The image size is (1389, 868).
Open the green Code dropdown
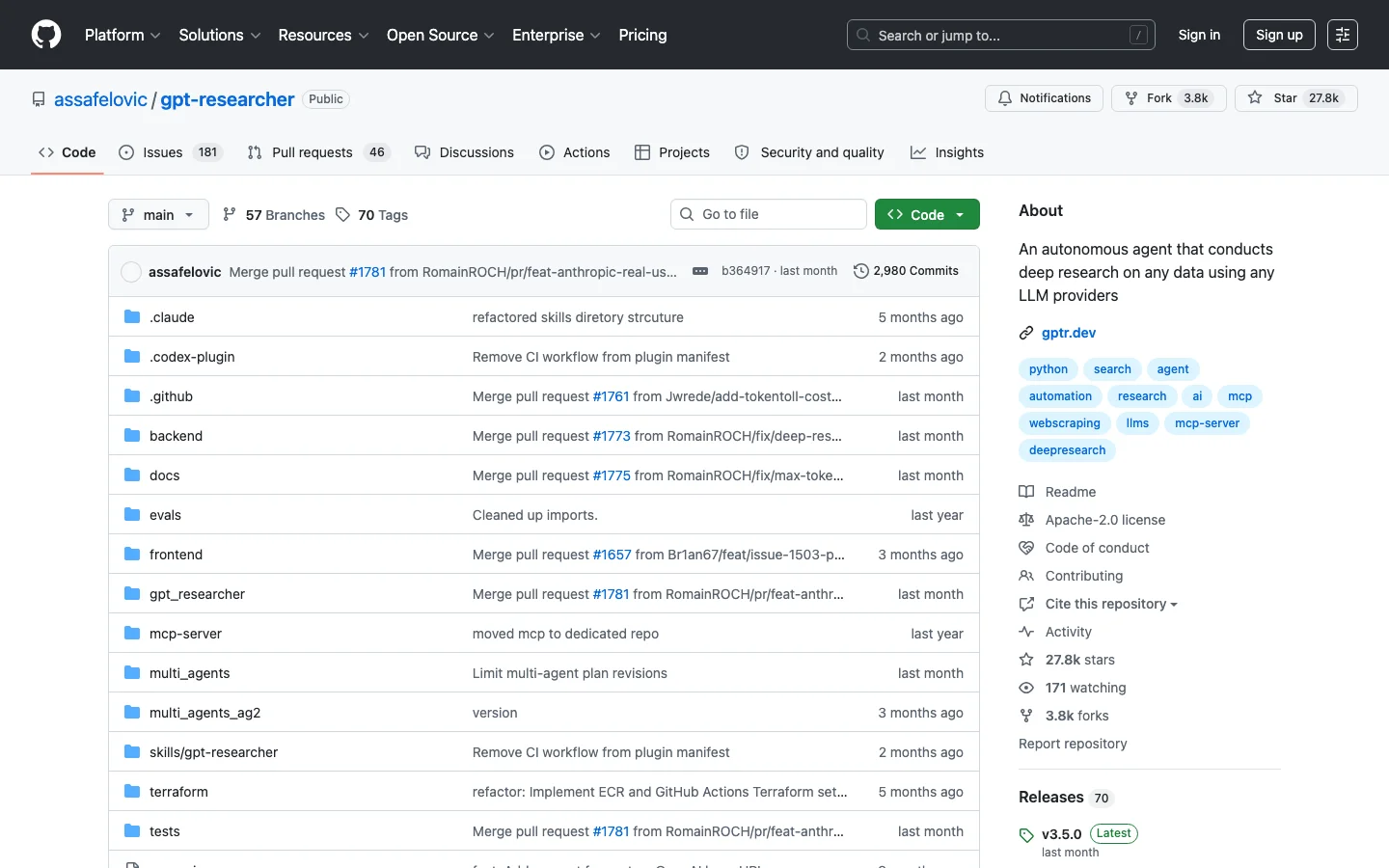point(927,214)
